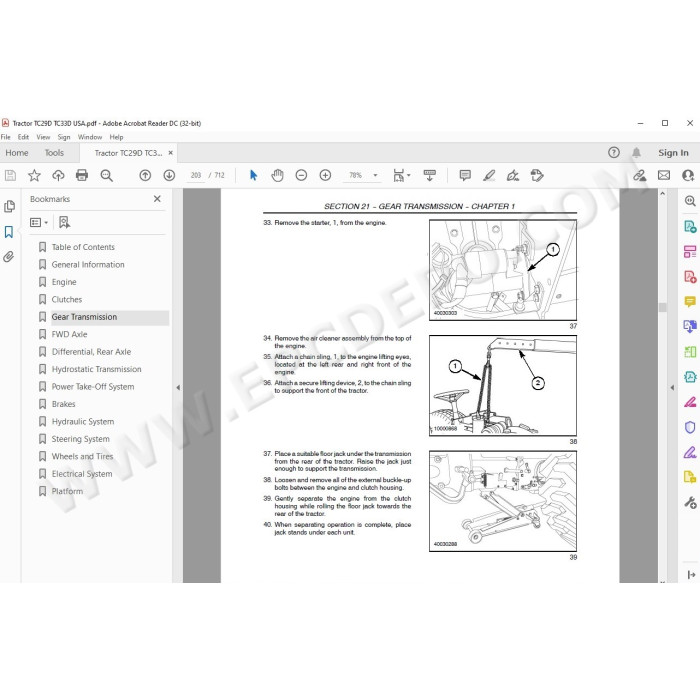This screenshot has height=700, width=700.
Task: Jump to FWD Axle bookmark
Action: [69, 334]
